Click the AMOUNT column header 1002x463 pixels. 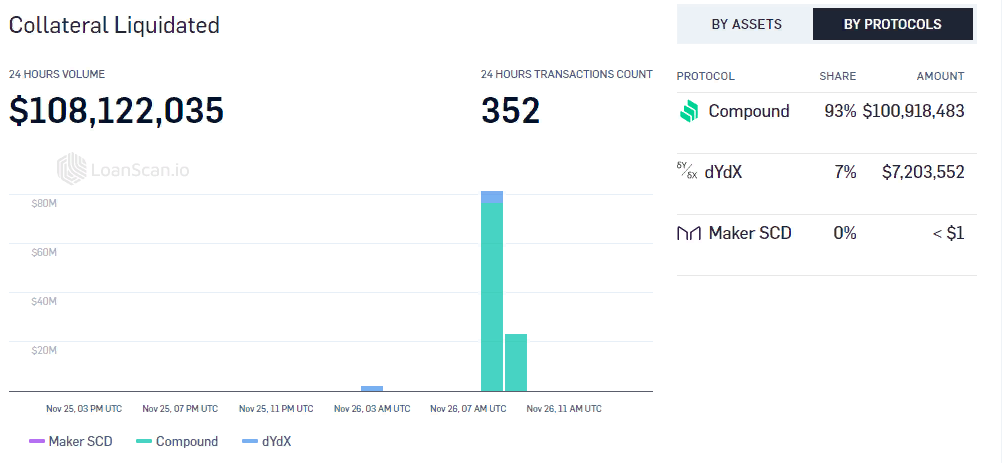[x=941, y=76]
